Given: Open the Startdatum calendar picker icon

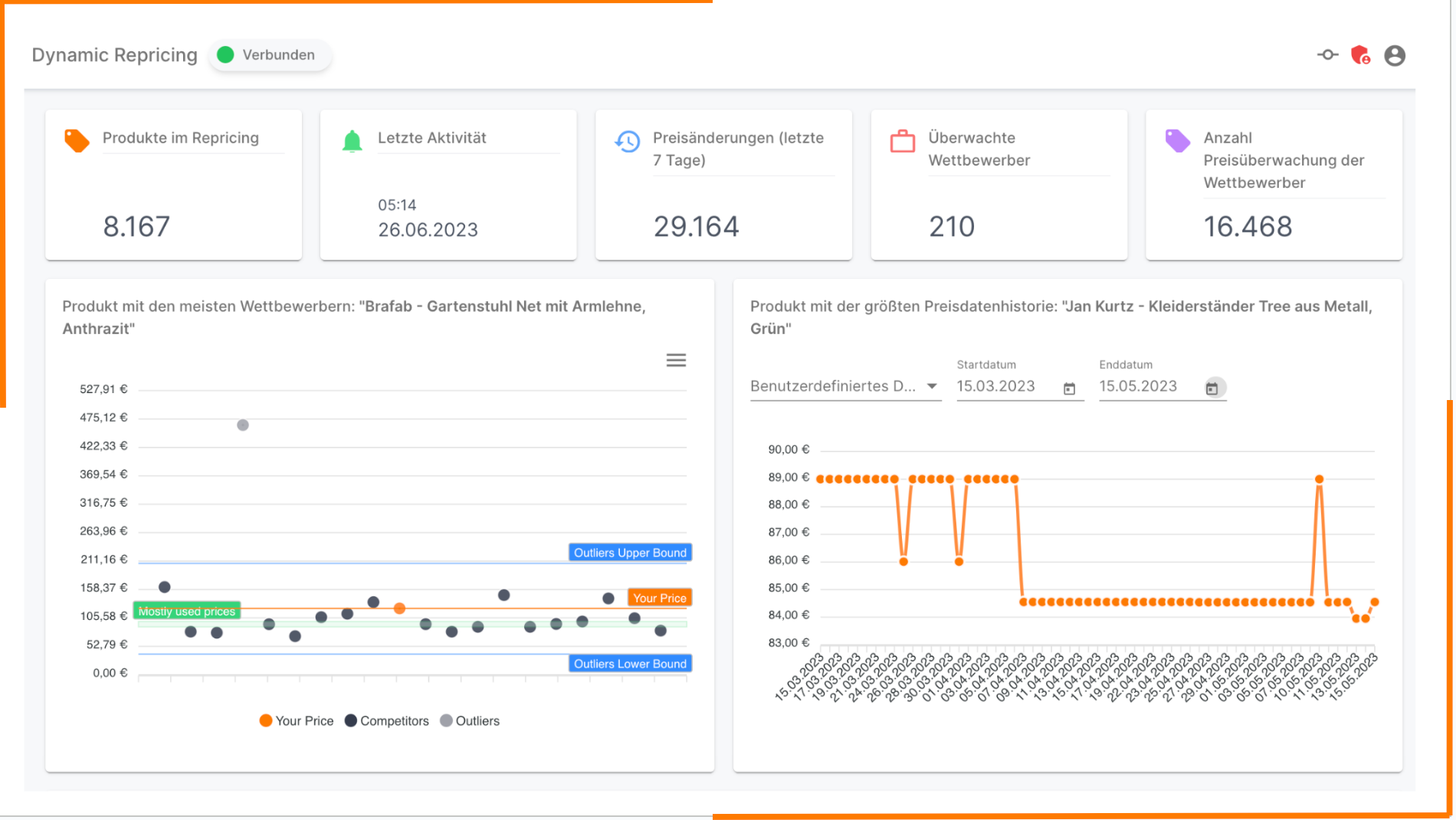Looking at the screenshot, I should click(1069, 389).
